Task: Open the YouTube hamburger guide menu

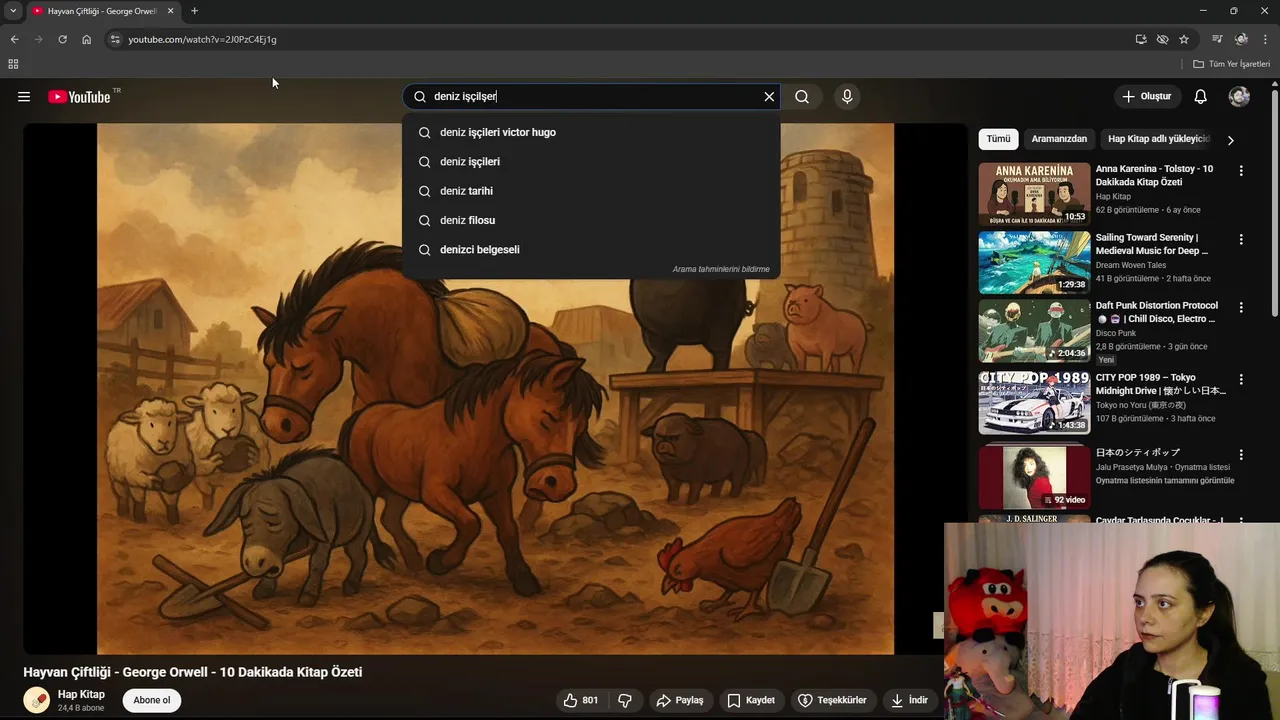Action: tap(24, 97)
